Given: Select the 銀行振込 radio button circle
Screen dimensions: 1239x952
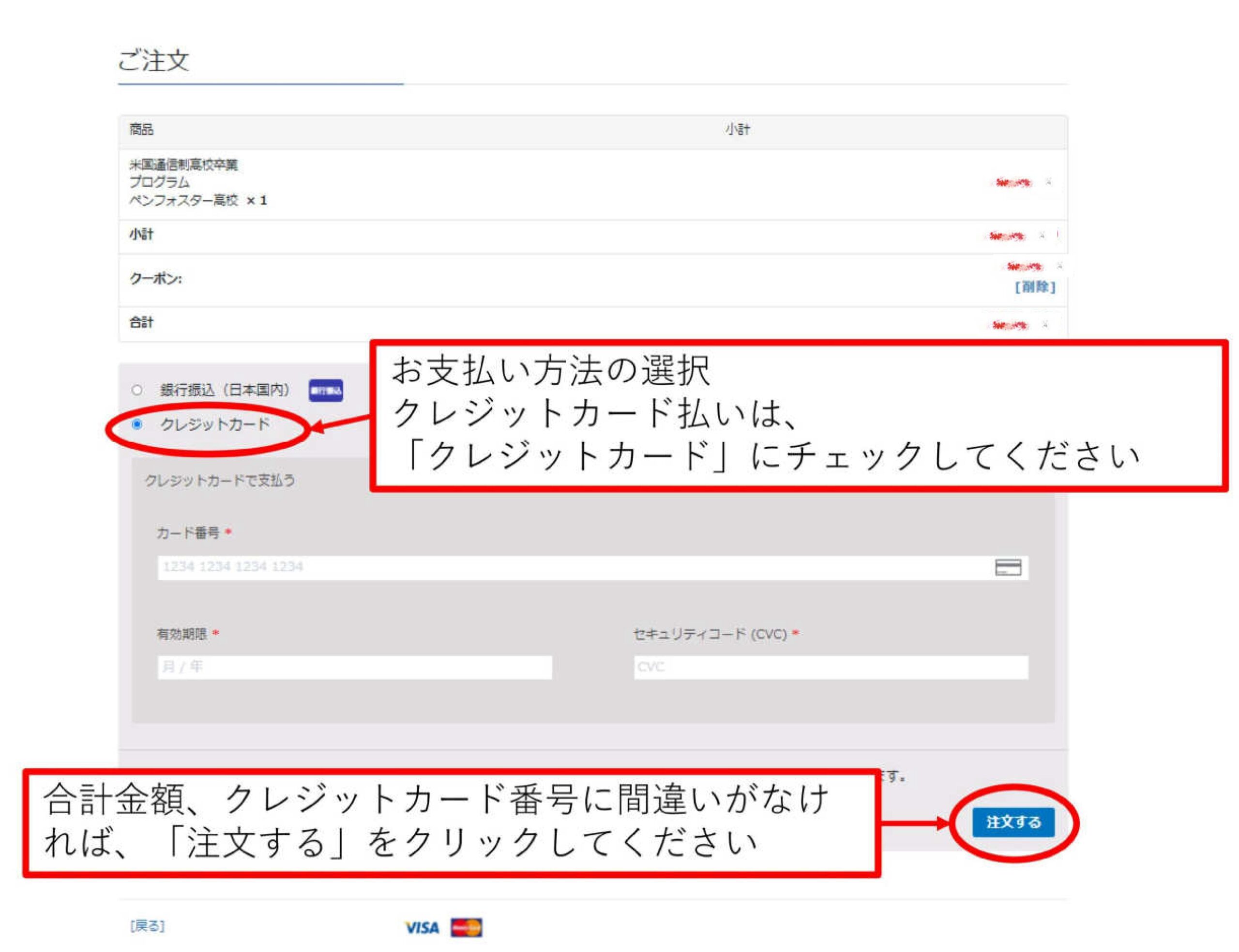Looking at the screenshot, I should point(136,390).
